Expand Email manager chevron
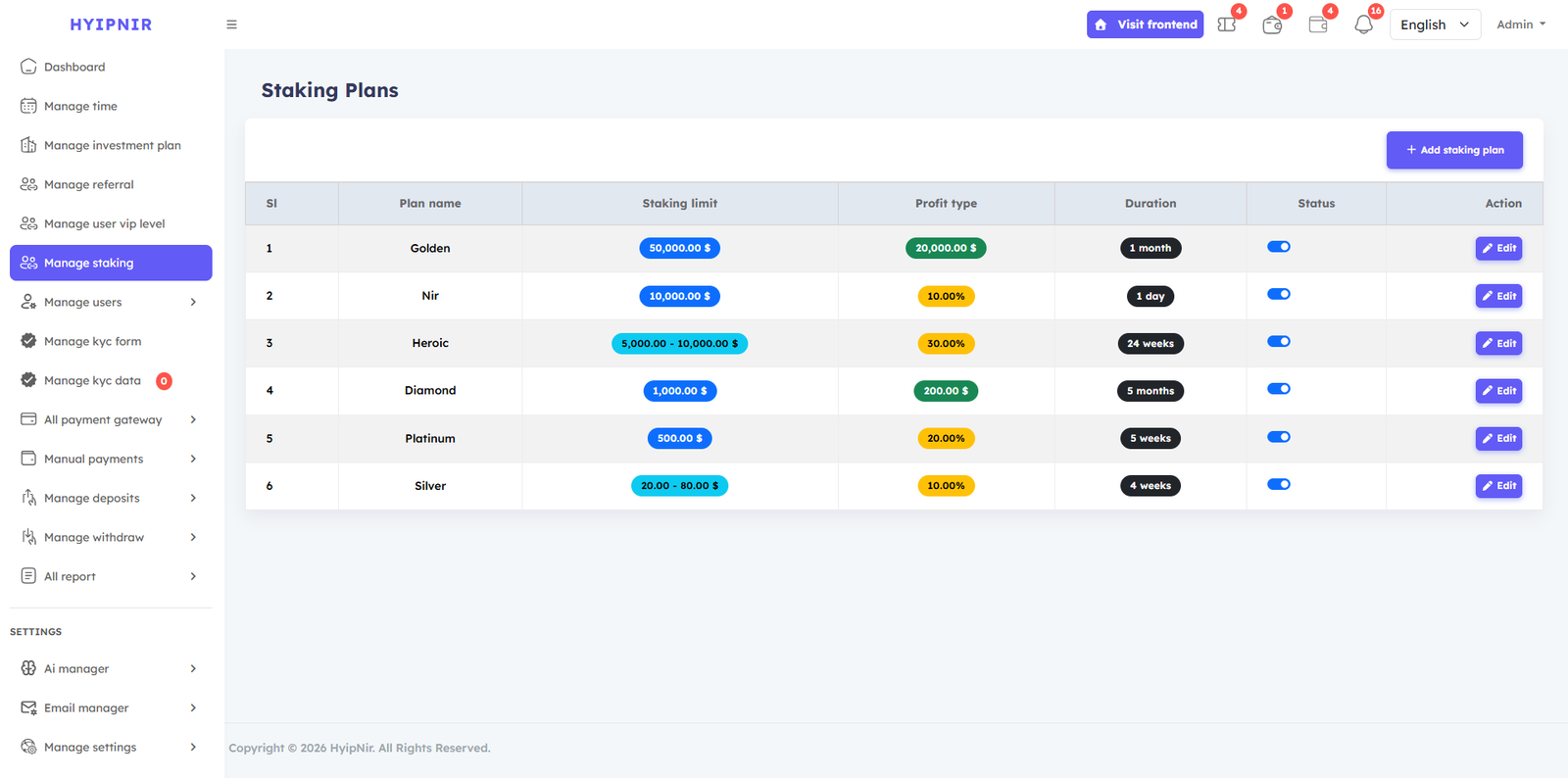The height and width of the screenshot is (778, 1568). pos(193,707)
